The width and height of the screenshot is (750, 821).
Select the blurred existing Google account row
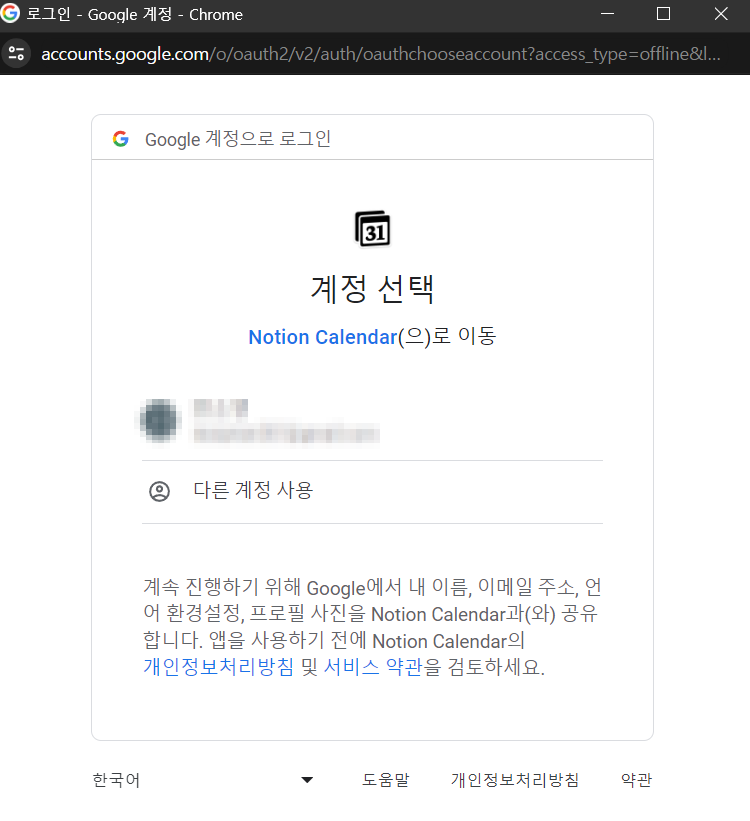pyautogui.click(x=372, y=421)
